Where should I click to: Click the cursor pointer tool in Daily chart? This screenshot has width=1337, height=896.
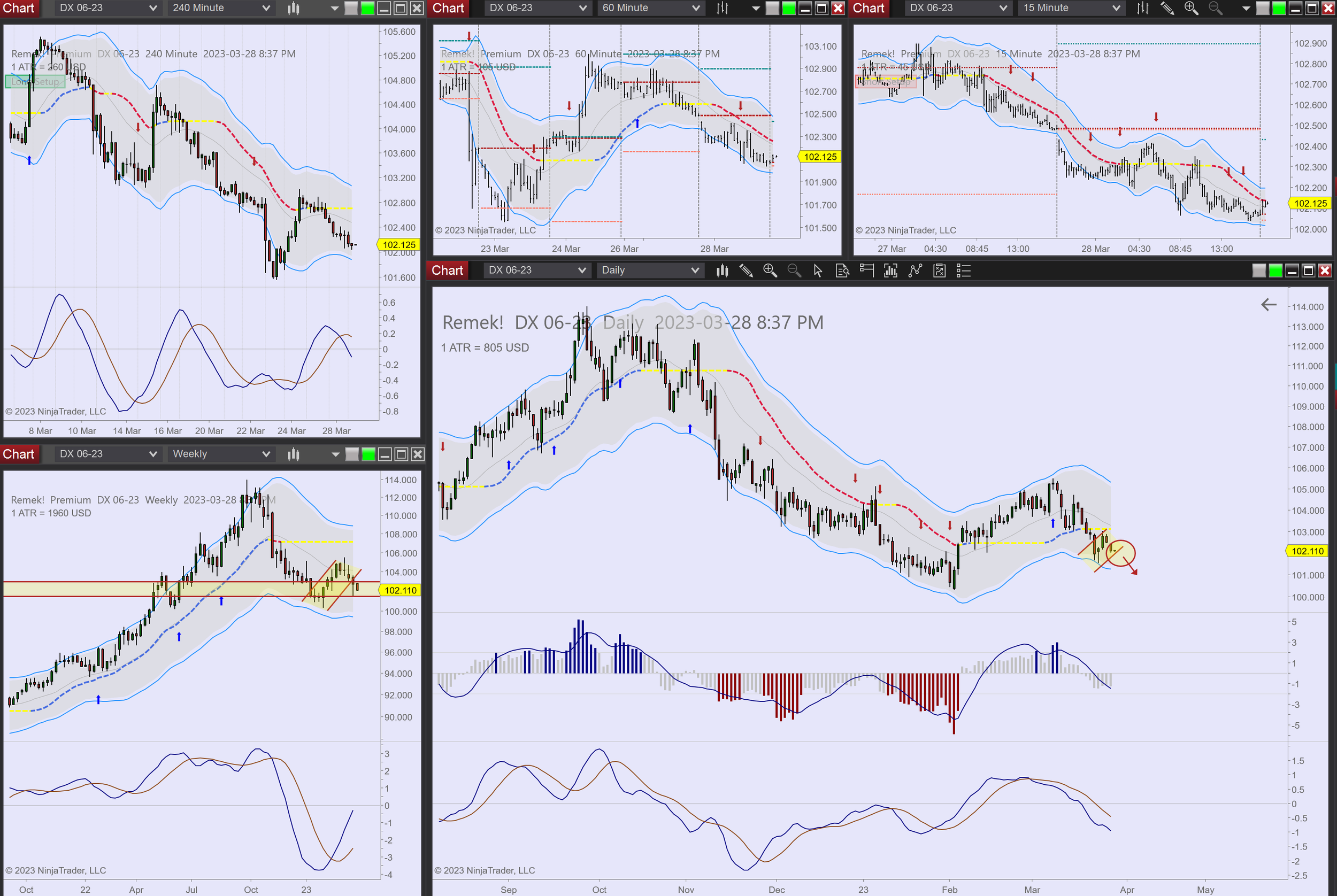pos(818,271)
